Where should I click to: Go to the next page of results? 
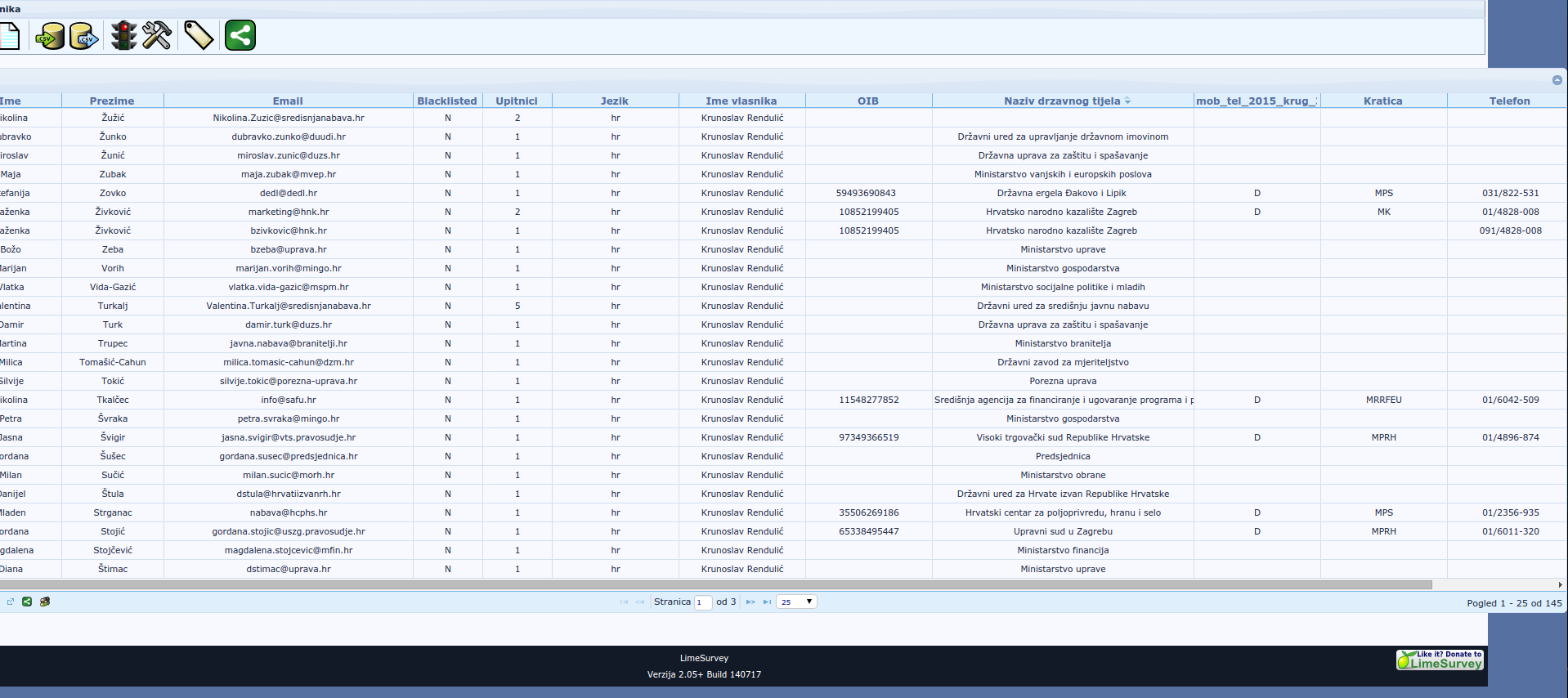(750, 602)
